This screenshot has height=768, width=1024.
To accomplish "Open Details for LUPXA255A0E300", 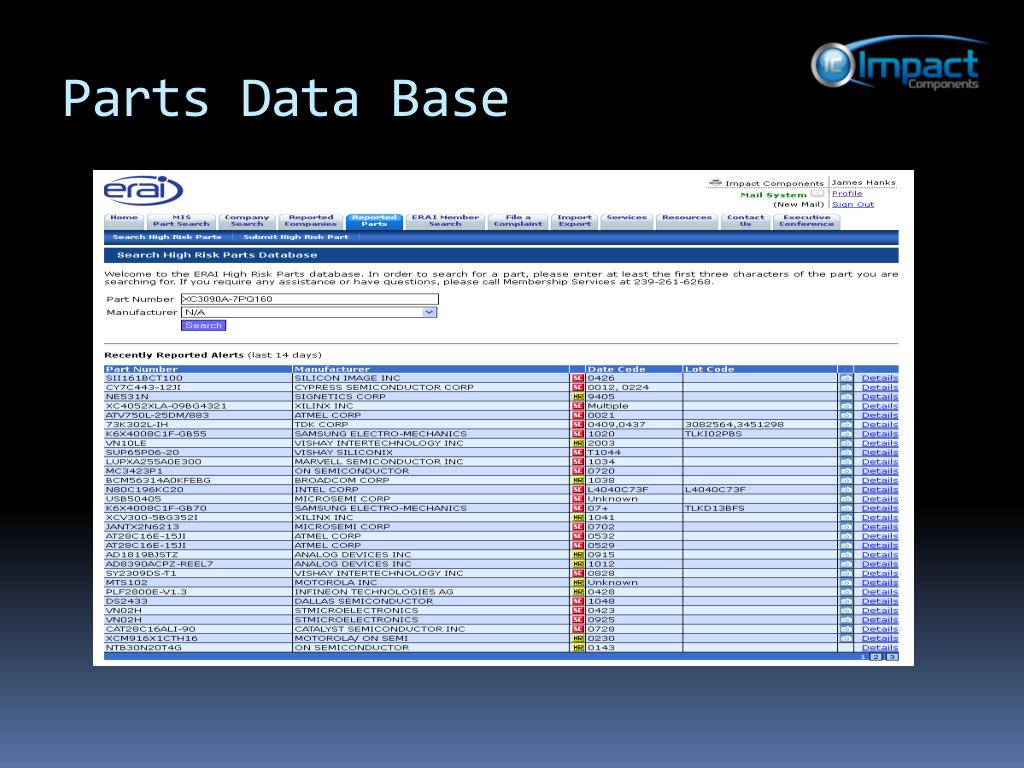I will pos(880,462).
